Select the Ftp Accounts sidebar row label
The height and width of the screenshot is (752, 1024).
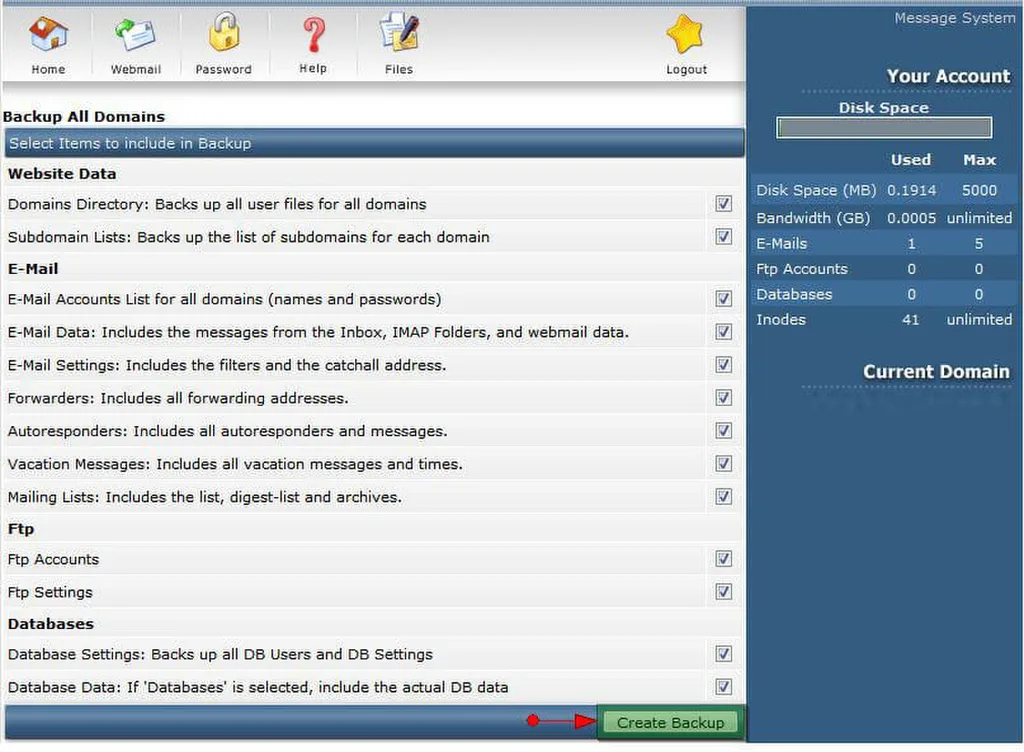[x=801, y=269]
